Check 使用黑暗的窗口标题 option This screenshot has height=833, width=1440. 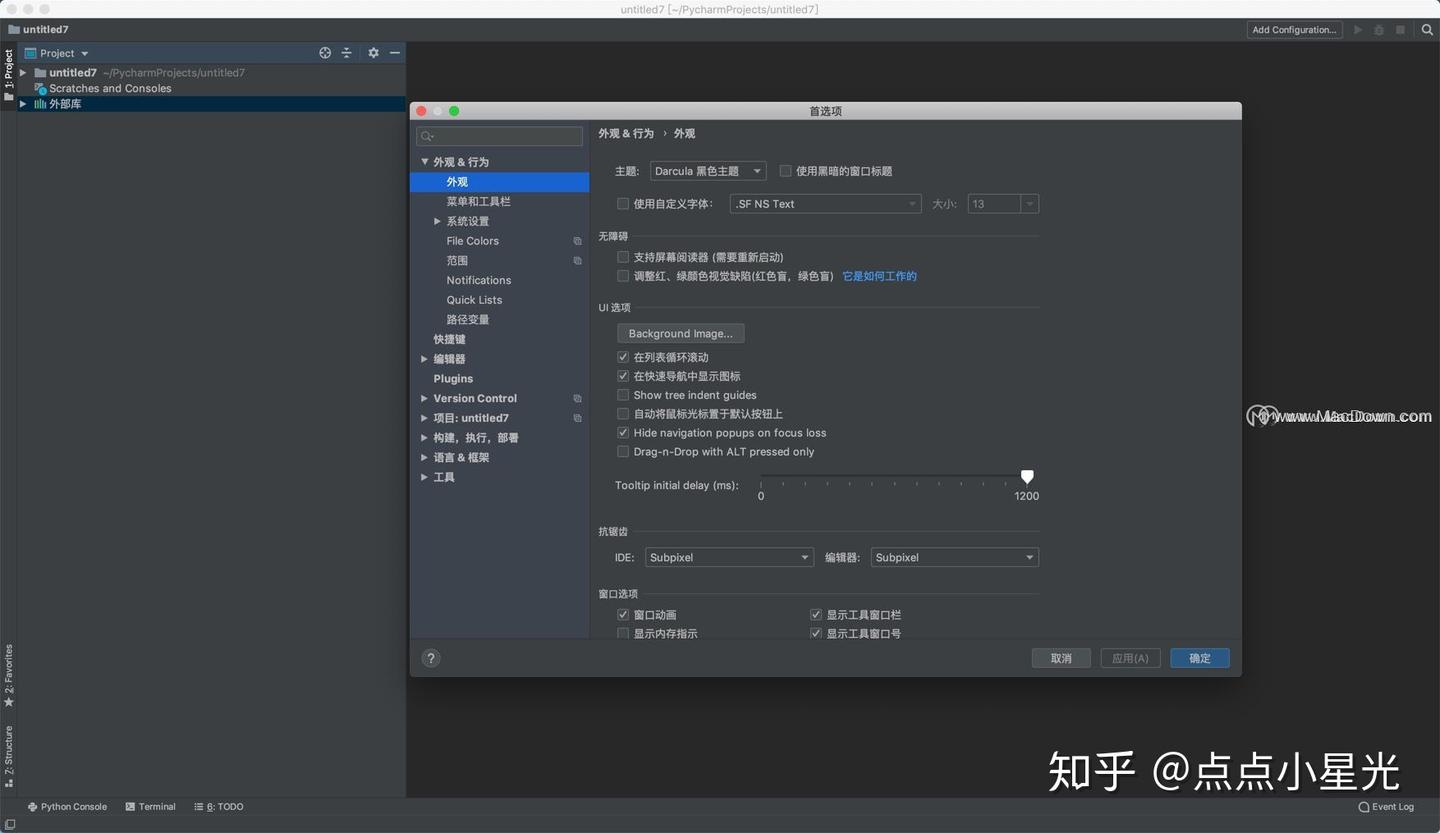coord(786,170)
